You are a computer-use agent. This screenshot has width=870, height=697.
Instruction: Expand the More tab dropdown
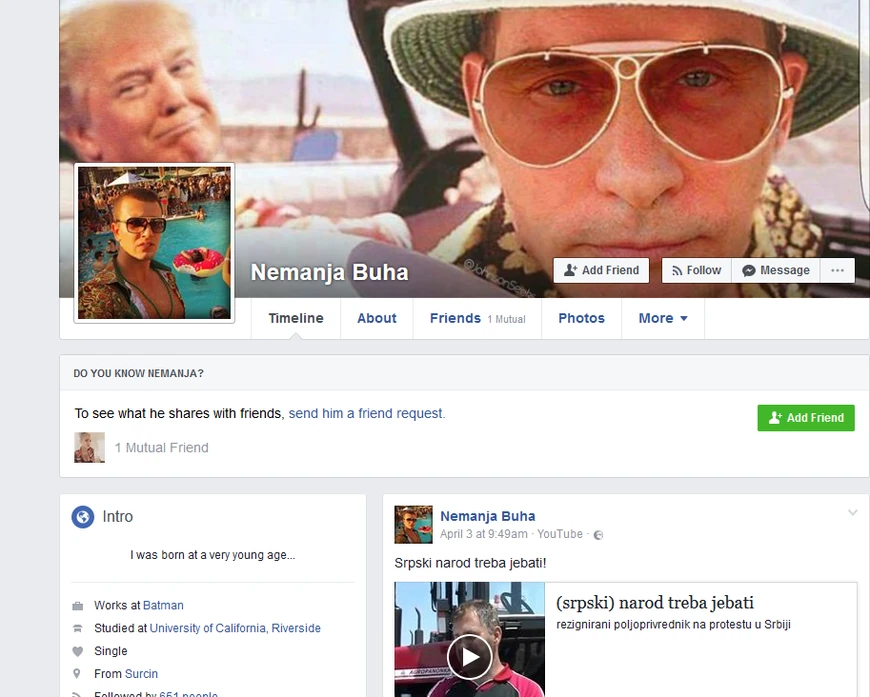(663, 318)
